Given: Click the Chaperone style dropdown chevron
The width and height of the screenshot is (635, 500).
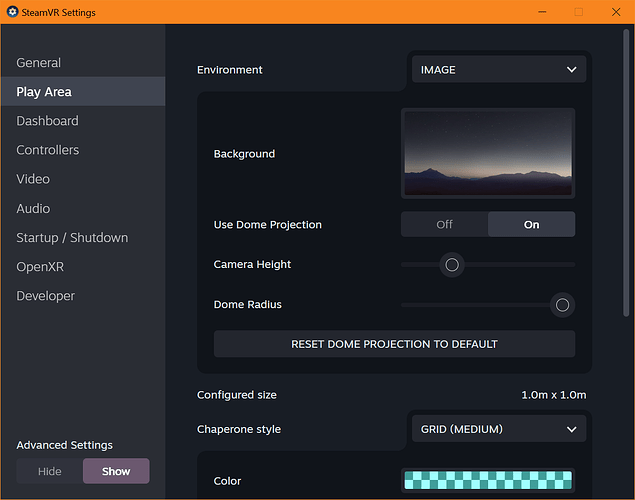Looking at the screenshot, I should point(571,429).
